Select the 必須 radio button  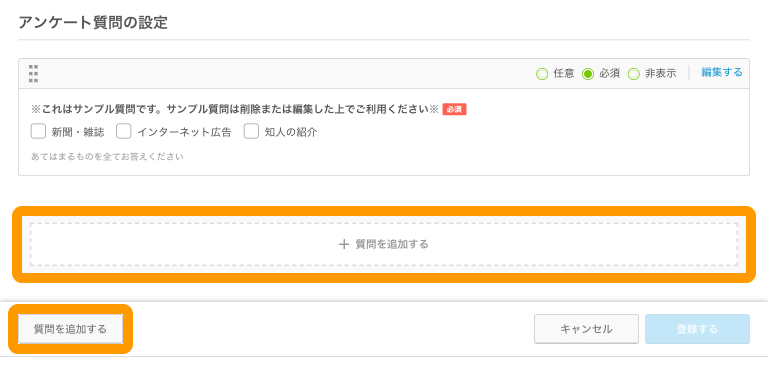(x=588, y=74)
